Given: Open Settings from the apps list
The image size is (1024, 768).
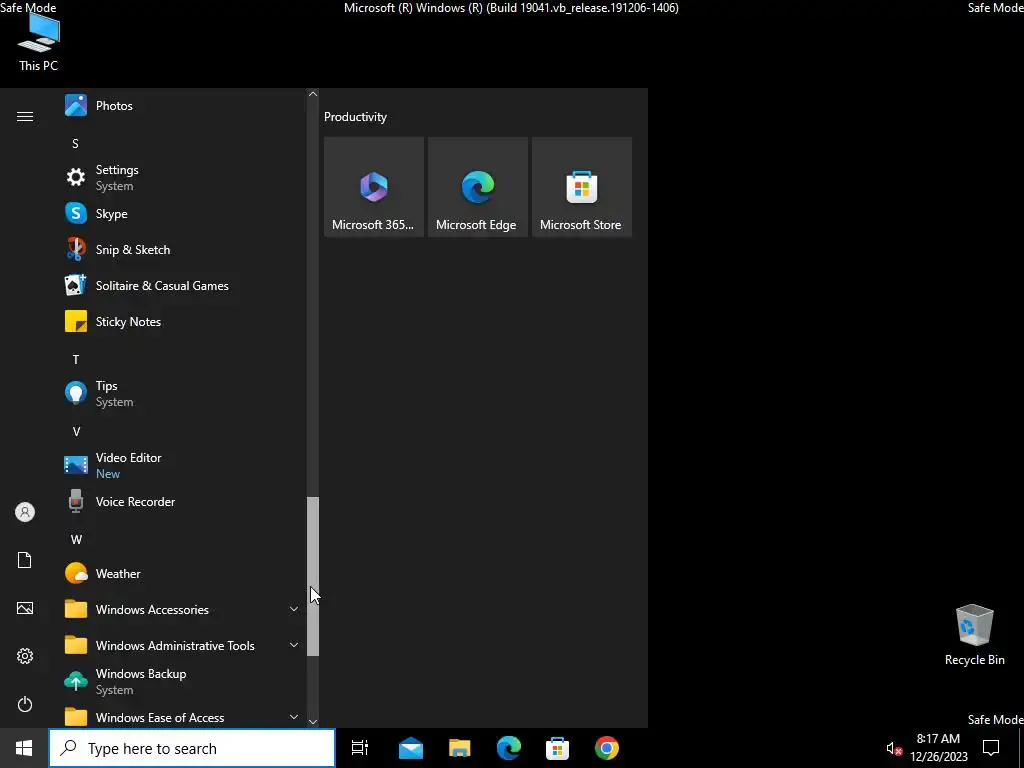Looking at the screenshot, I should coord(183,178).
